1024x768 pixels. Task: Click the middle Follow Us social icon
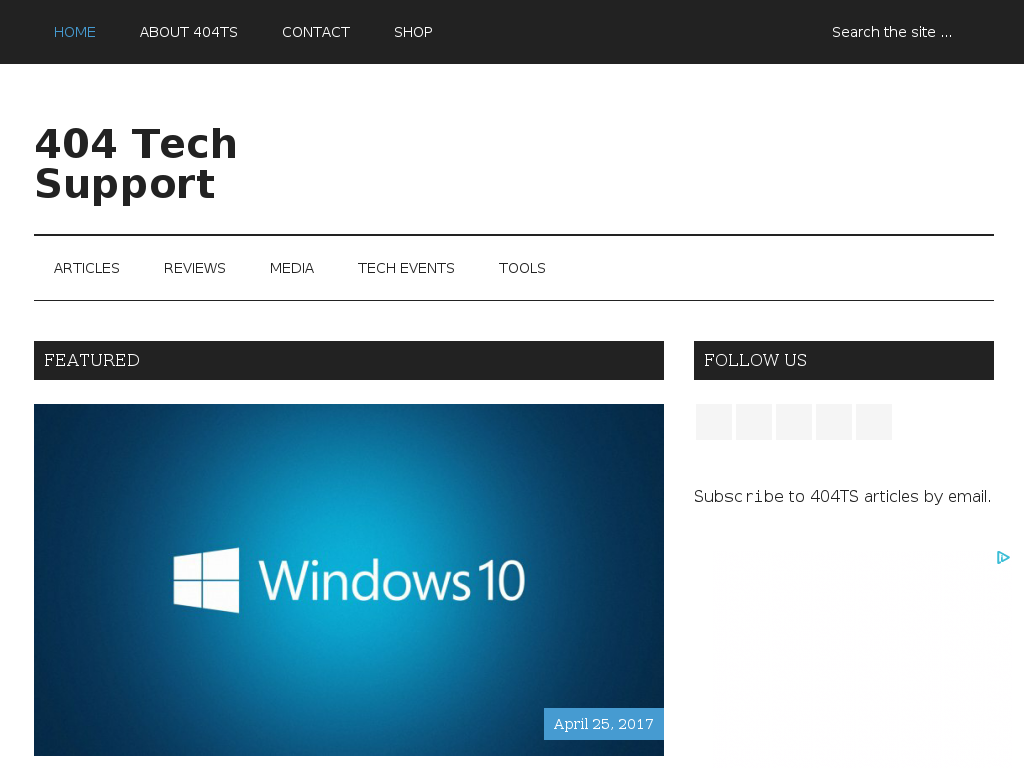pyautogui.click(x=793, y=422)
